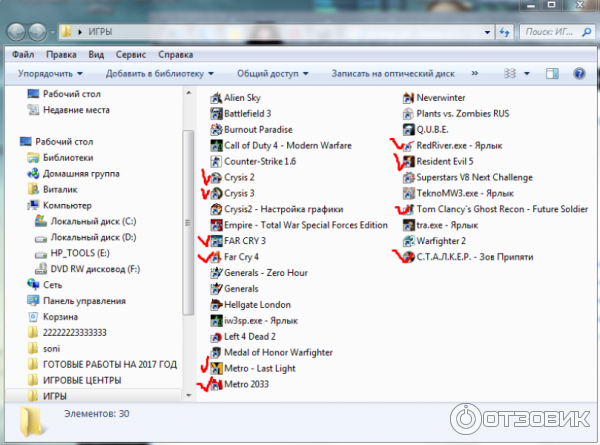Select the Metro - Last Light icon
Image resolution: width=600 pixels, height=445 pixels.
pos(216,368)
